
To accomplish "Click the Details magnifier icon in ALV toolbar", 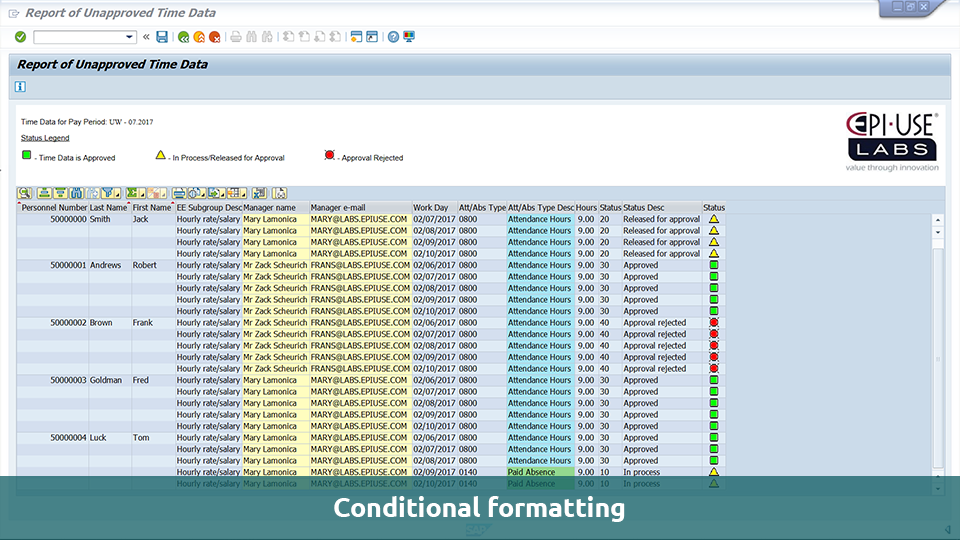I will point(25,192).
